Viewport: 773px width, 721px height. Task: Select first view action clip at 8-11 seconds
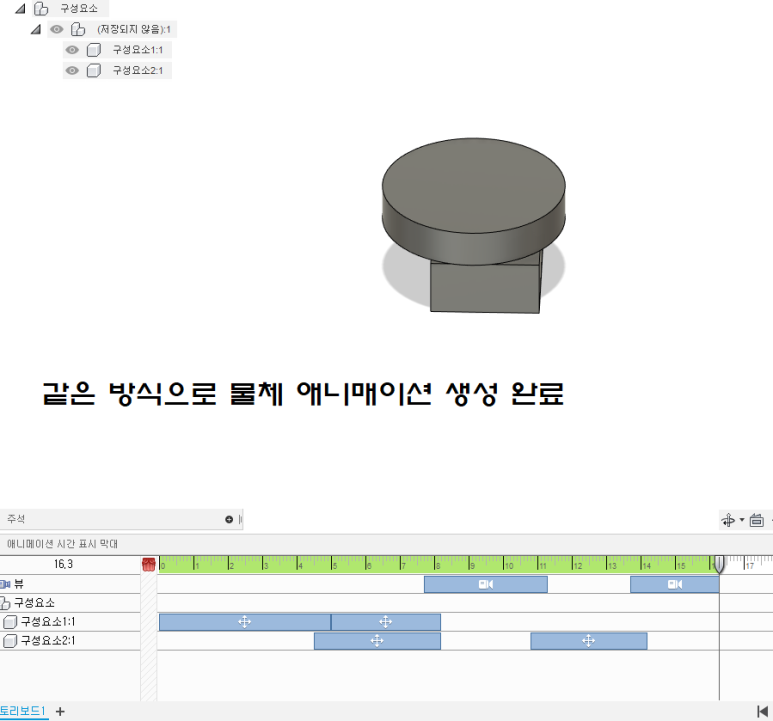pos(486,584)
